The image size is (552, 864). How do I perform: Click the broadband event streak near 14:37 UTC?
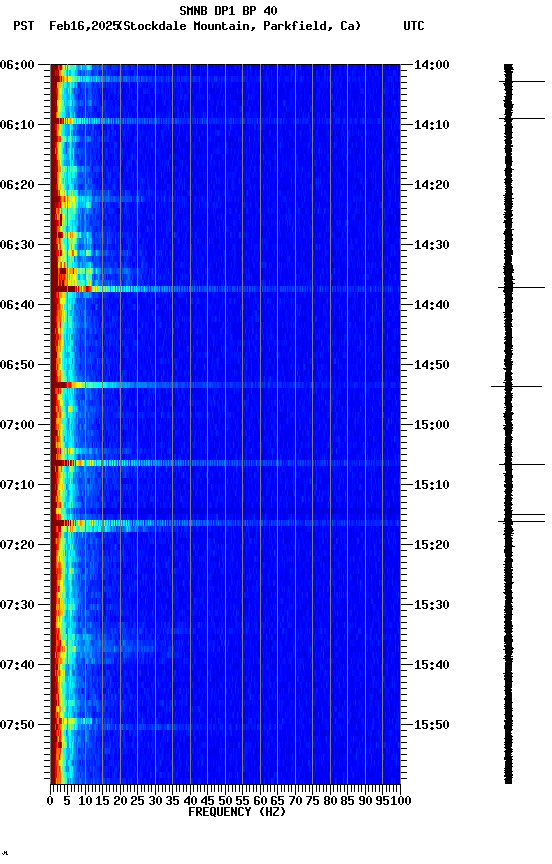point(225,289)
